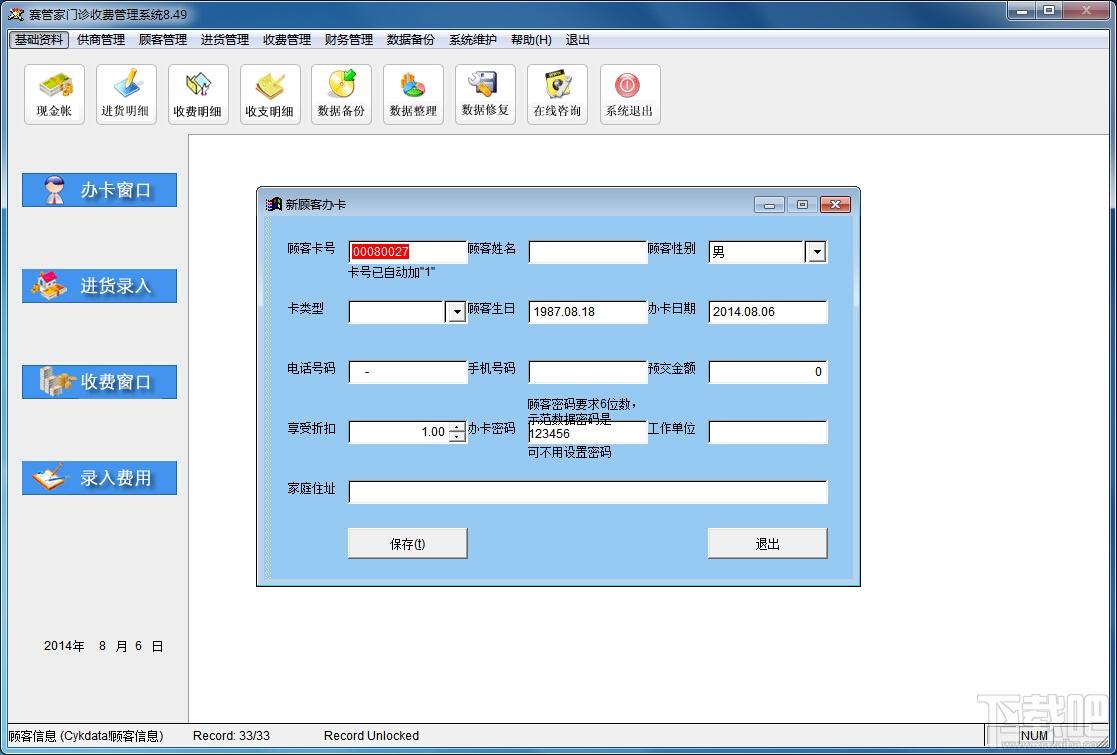
Task: Open the 进货管理 menu
Action: click(x=225, y=40)
